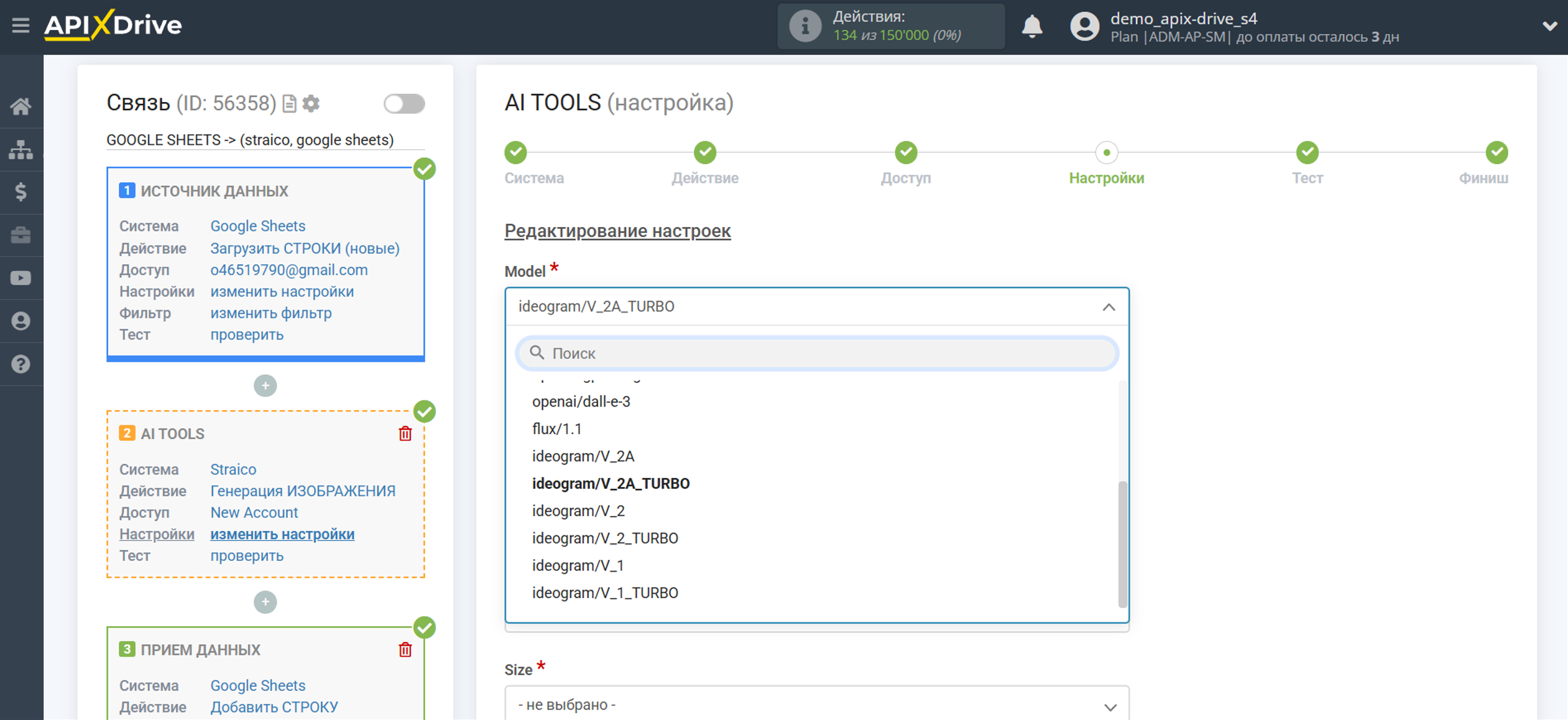Open connection settings gear icon

click(311, 103)
